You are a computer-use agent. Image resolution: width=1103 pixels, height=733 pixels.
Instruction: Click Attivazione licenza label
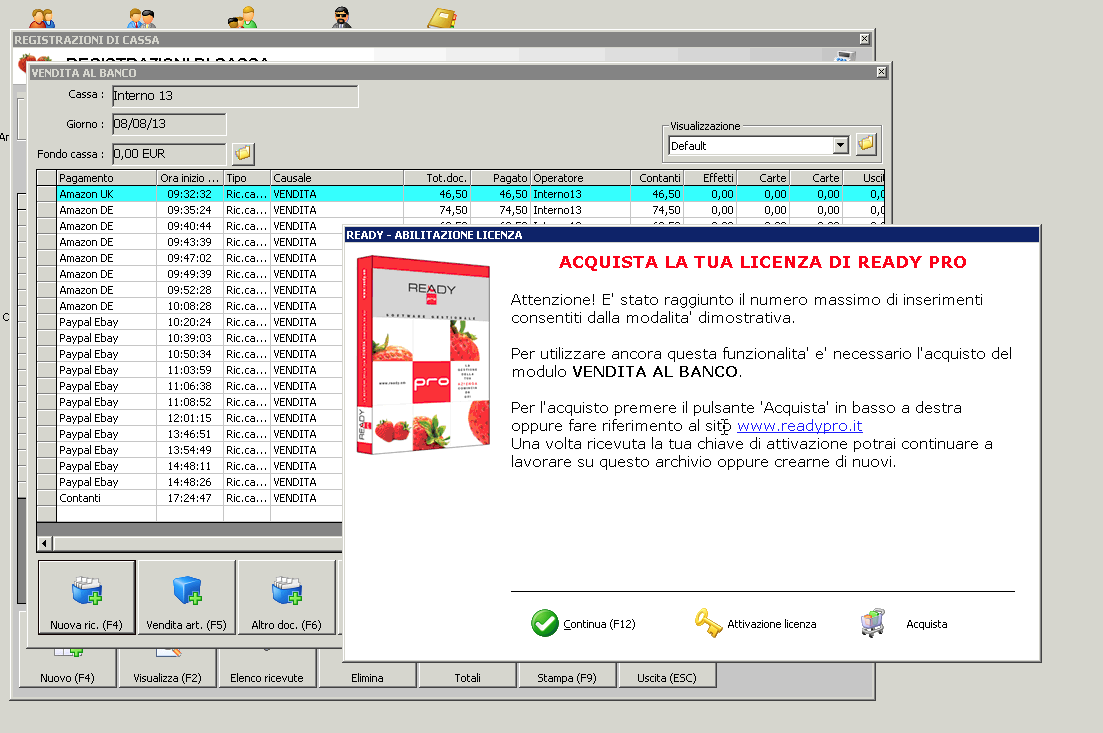tap(772, 624)
